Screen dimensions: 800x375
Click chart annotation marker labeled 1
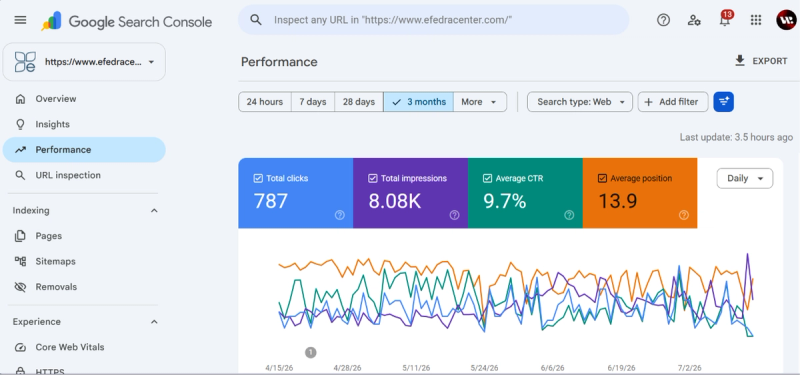click(x=311, y=353)
